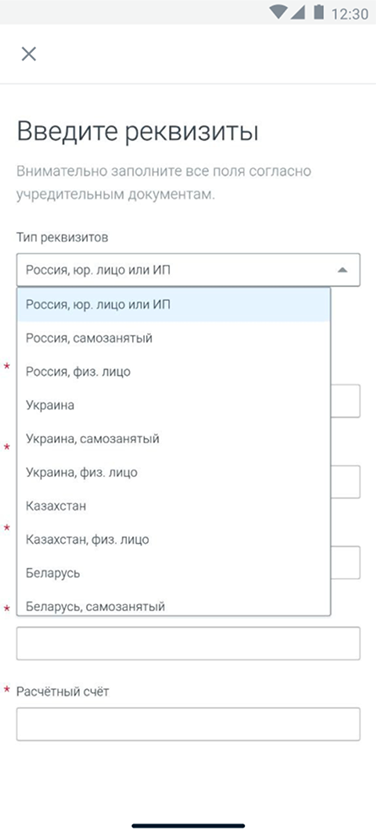Choose Украина, самозанятый entry

174,439
